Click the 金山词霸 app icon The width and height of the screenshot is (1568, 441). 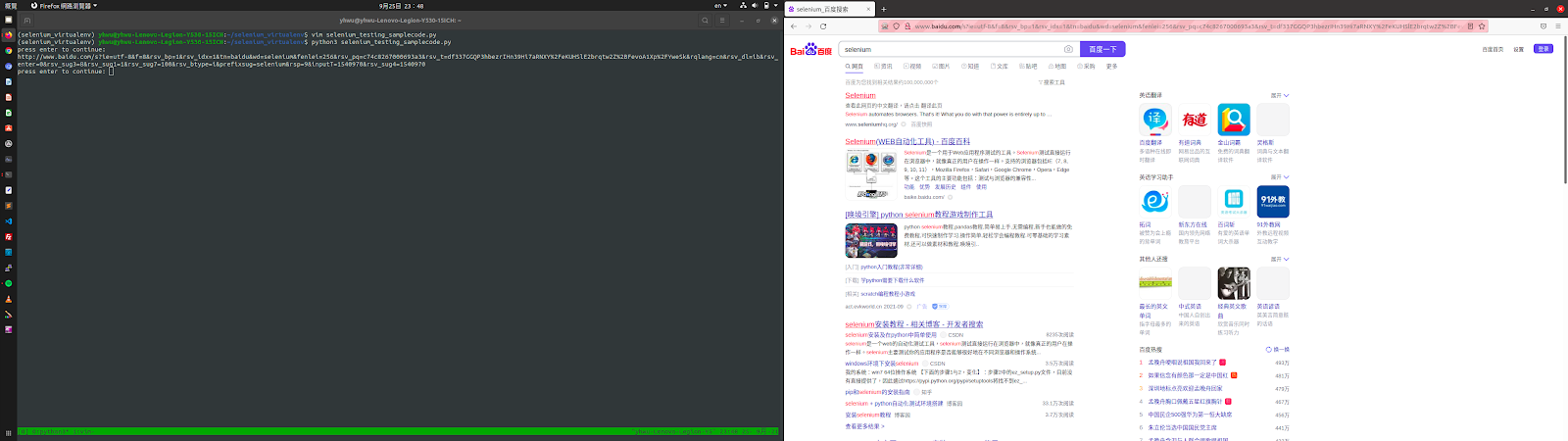1234,120
